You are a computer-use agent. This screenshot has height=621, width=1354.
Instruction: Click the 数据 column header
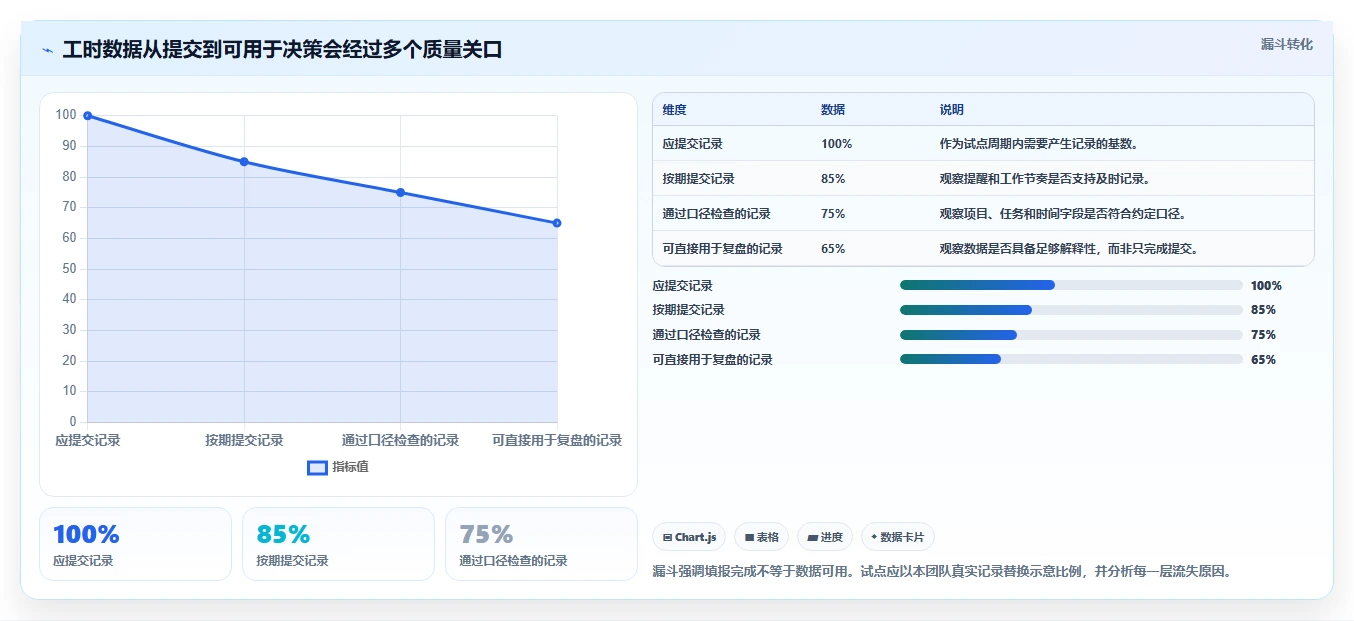[833, 110]
